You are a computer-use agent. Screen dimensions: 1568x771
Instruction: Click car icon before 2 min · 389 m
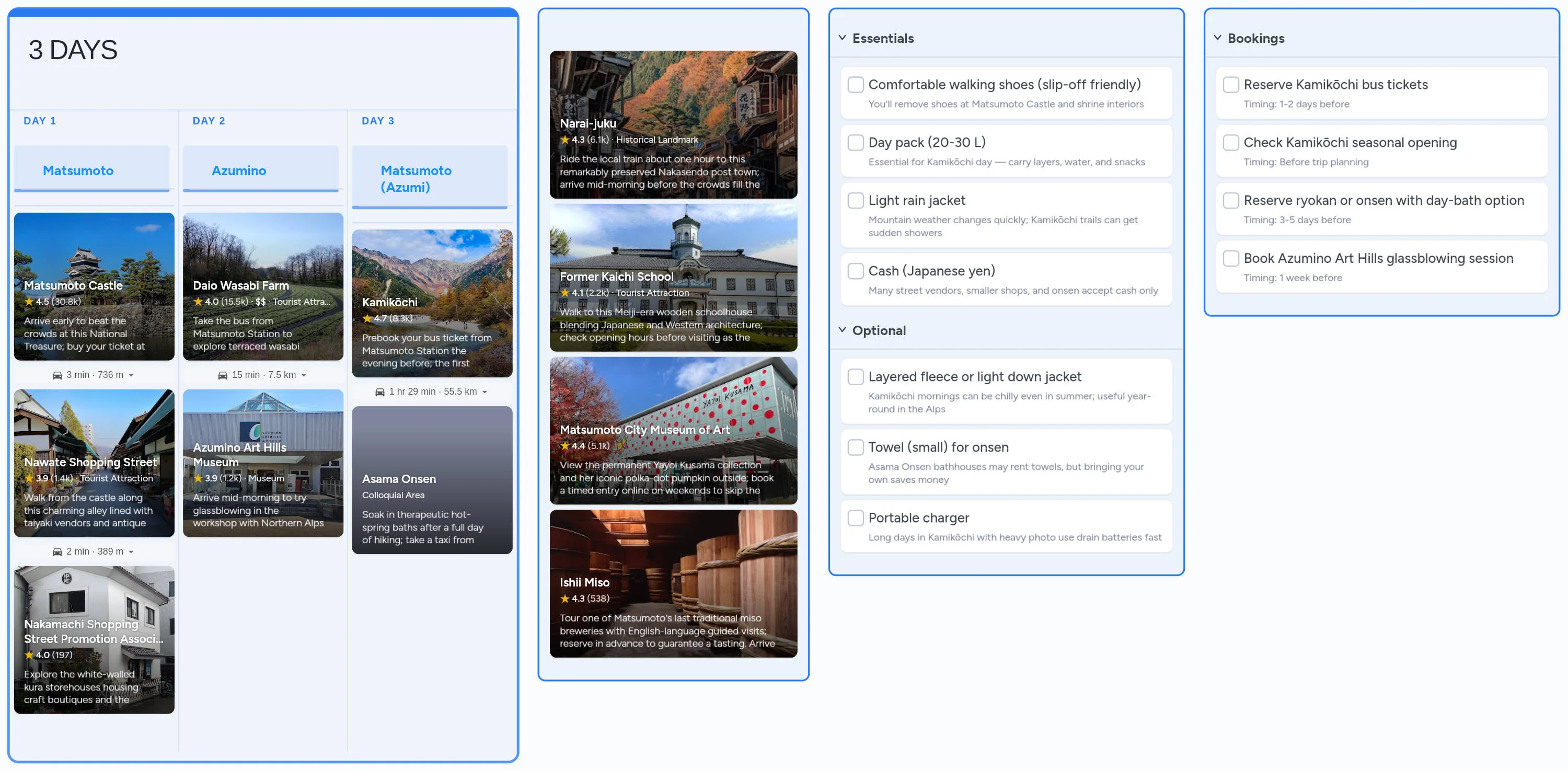(57, 552)
